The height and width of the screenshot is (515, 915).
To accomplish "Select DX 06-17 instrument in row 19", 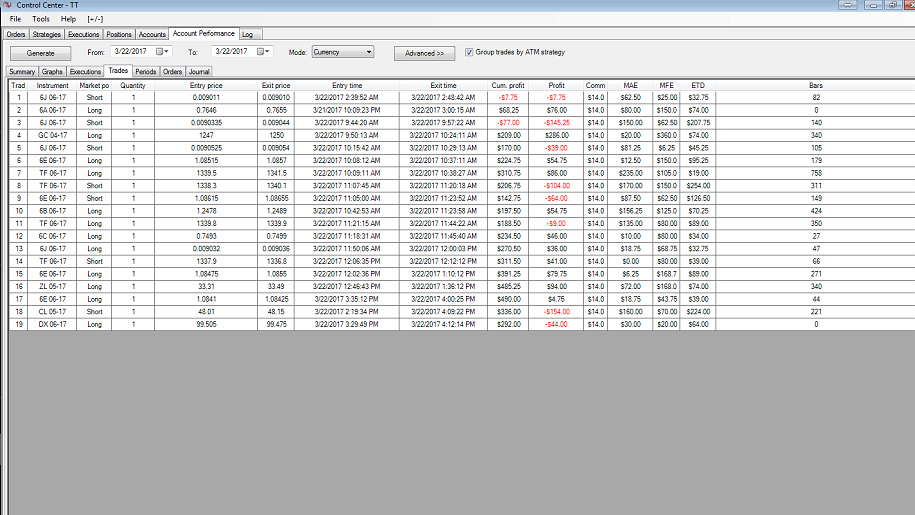I will (x=52, y=324).
